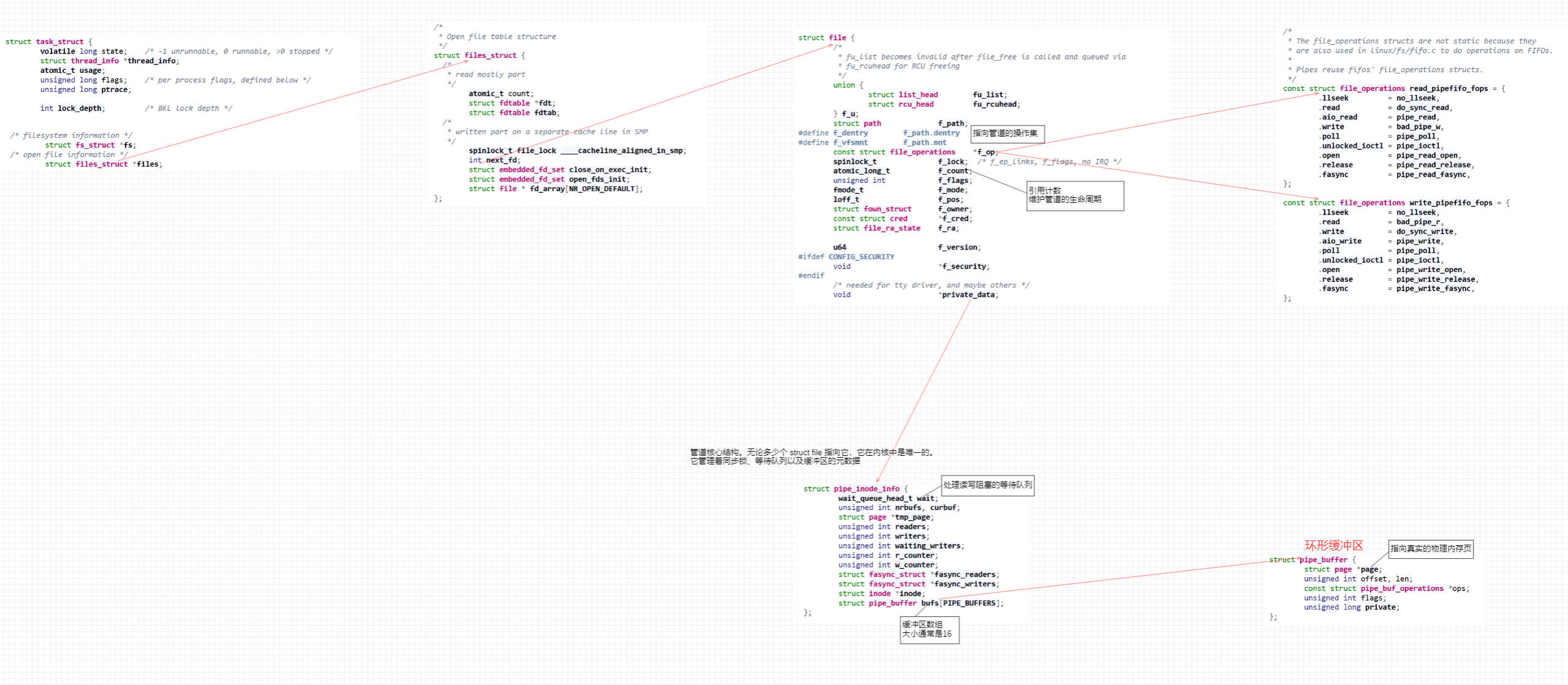Select the 'Open file table structure' comment
This screenshot has height=685, width=1568.
[x=501, y=37]
